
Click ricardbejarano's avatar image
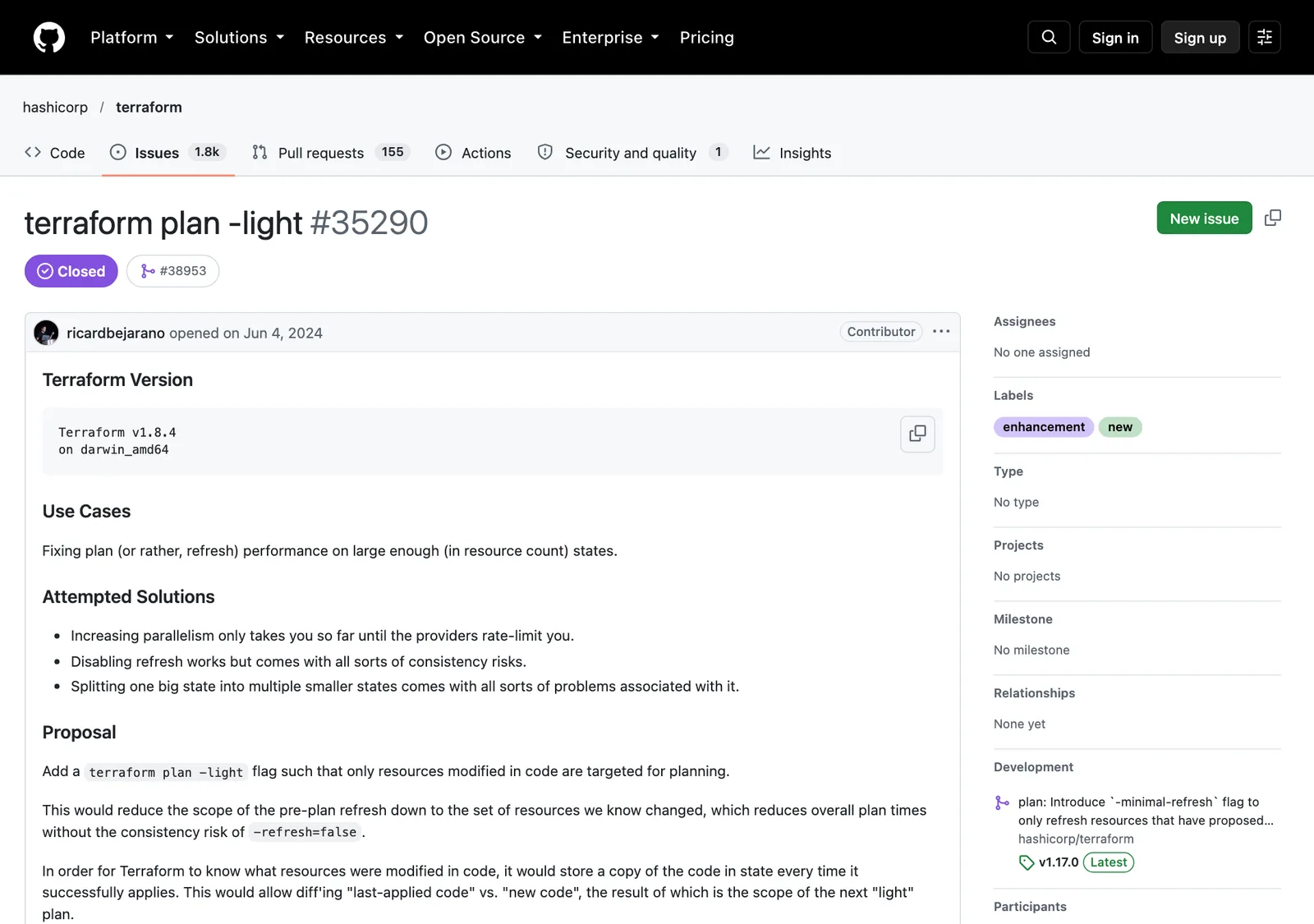[46, 333]
